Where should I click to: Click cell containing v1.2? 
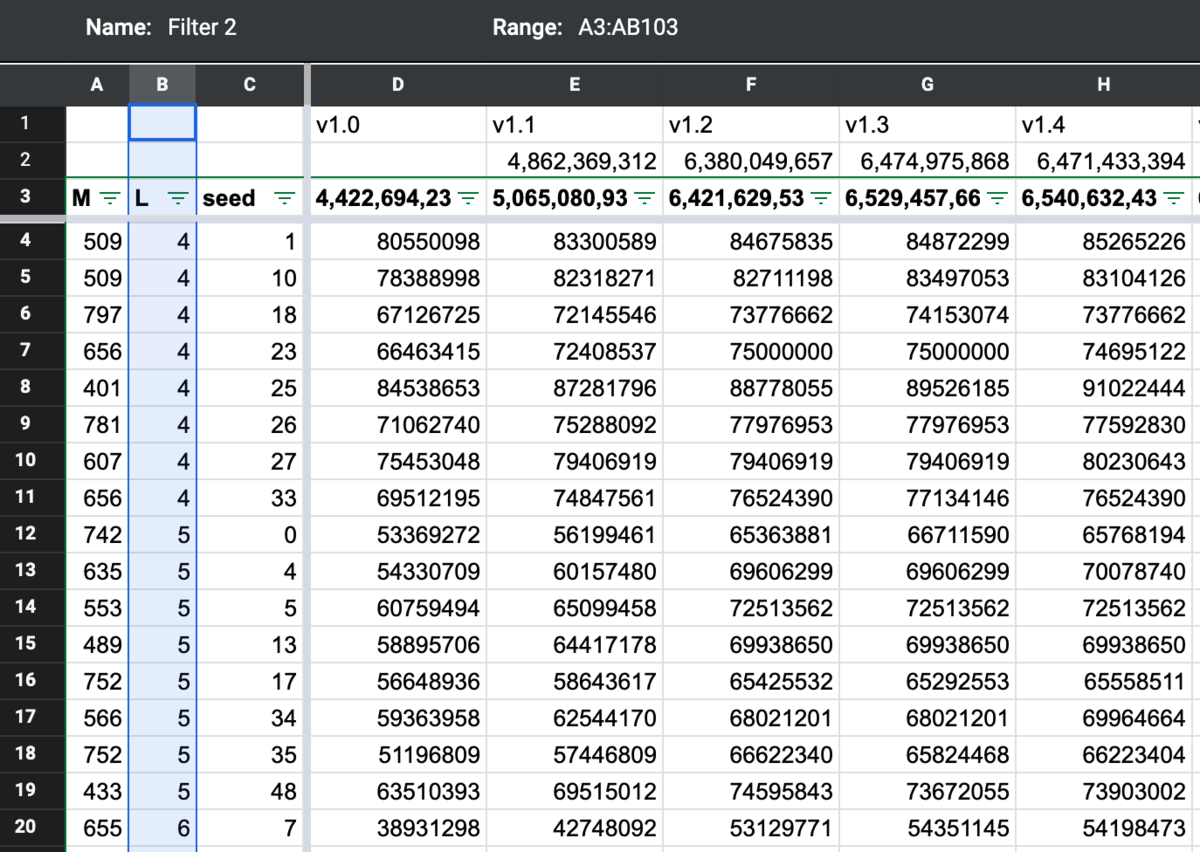coord(751,125)
